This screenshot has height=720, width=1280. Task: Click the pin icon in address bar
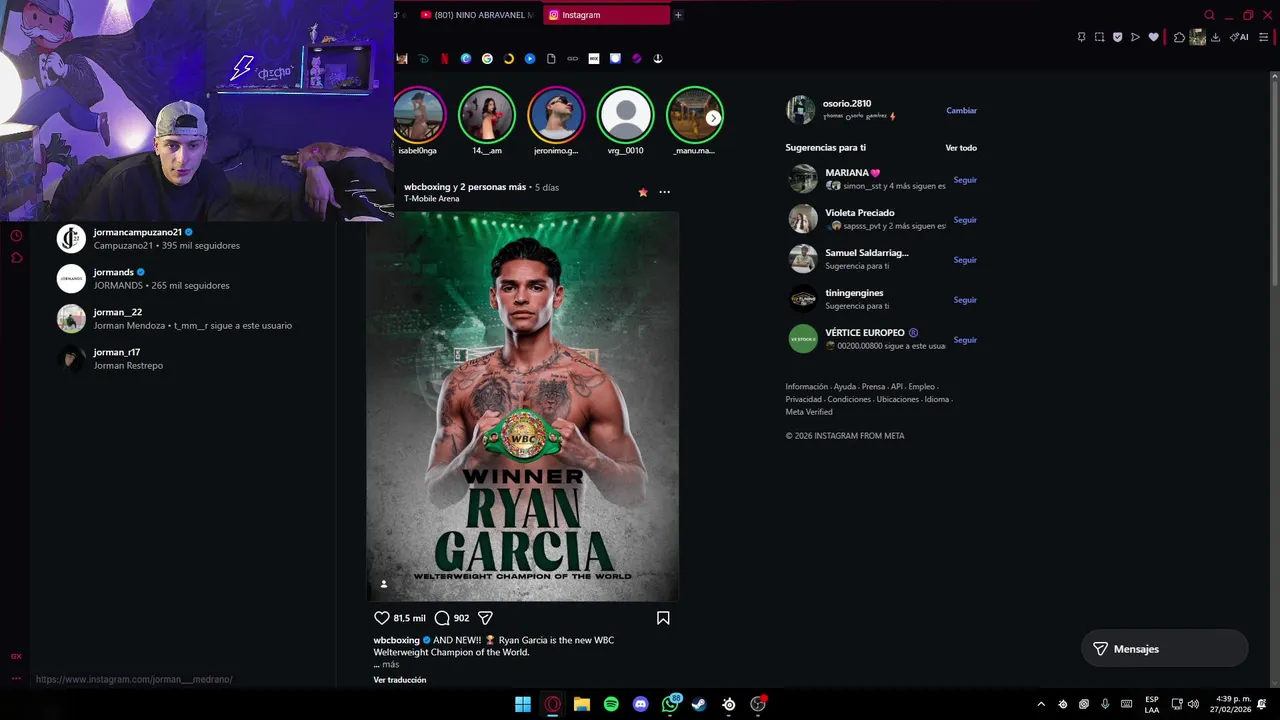tap(1081, 37)
